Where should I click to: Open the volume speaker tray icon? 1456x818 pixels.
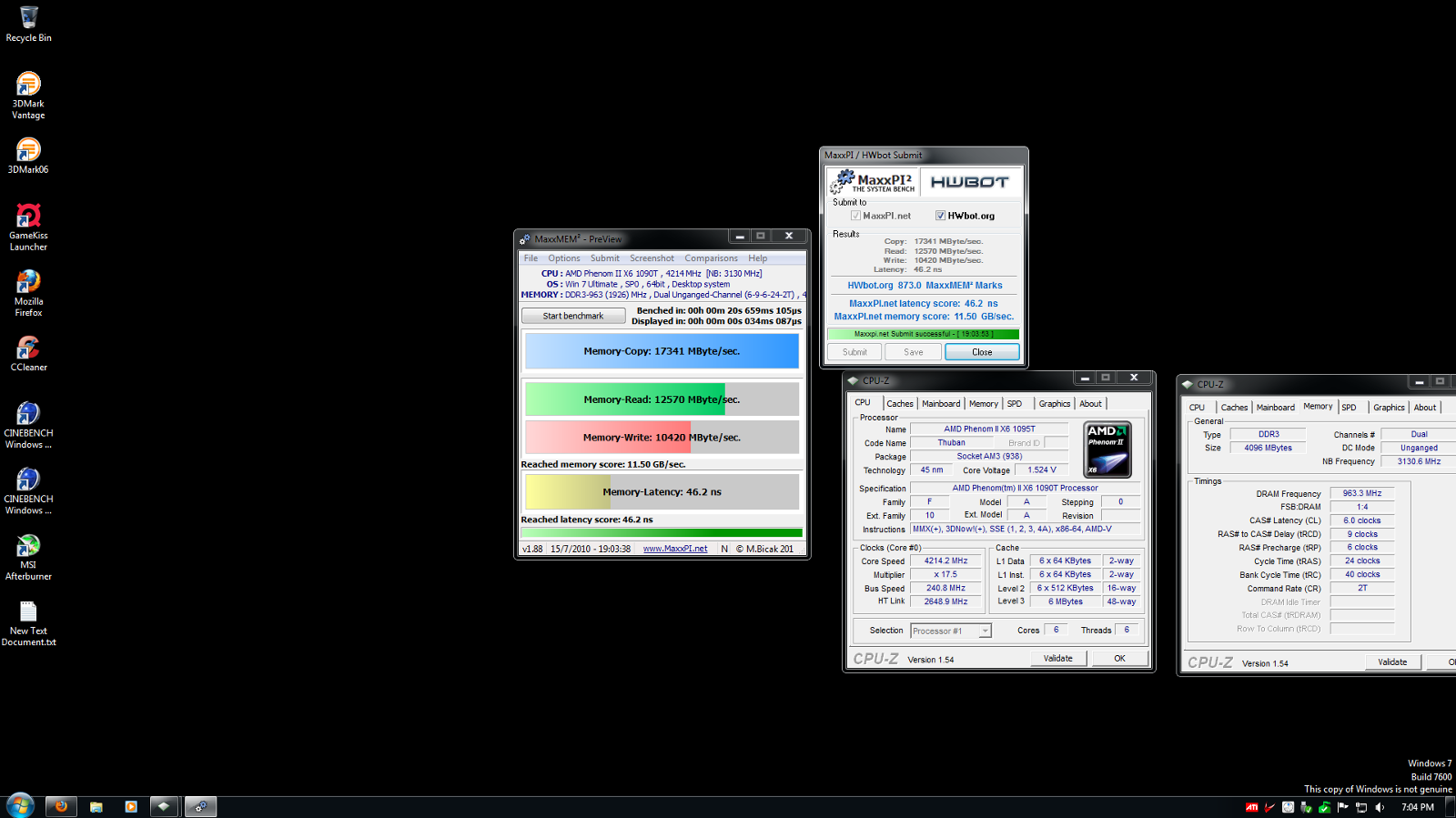tap(1380, 807)
